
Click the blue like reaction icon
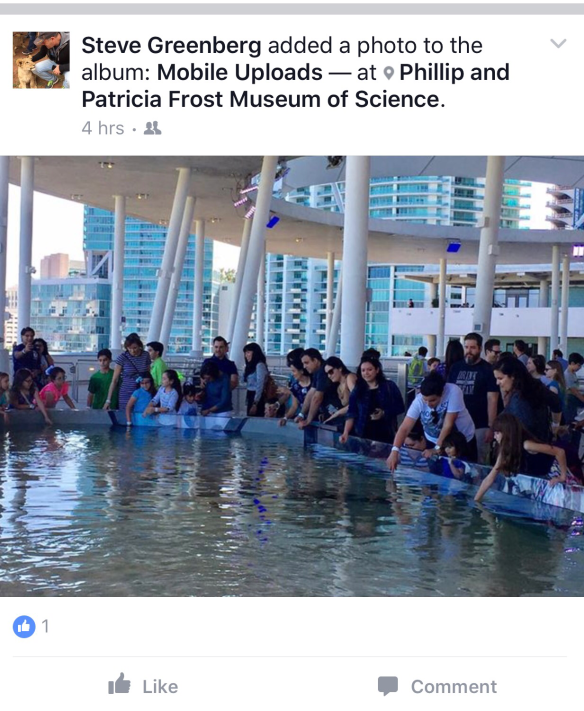click(24, 627)
